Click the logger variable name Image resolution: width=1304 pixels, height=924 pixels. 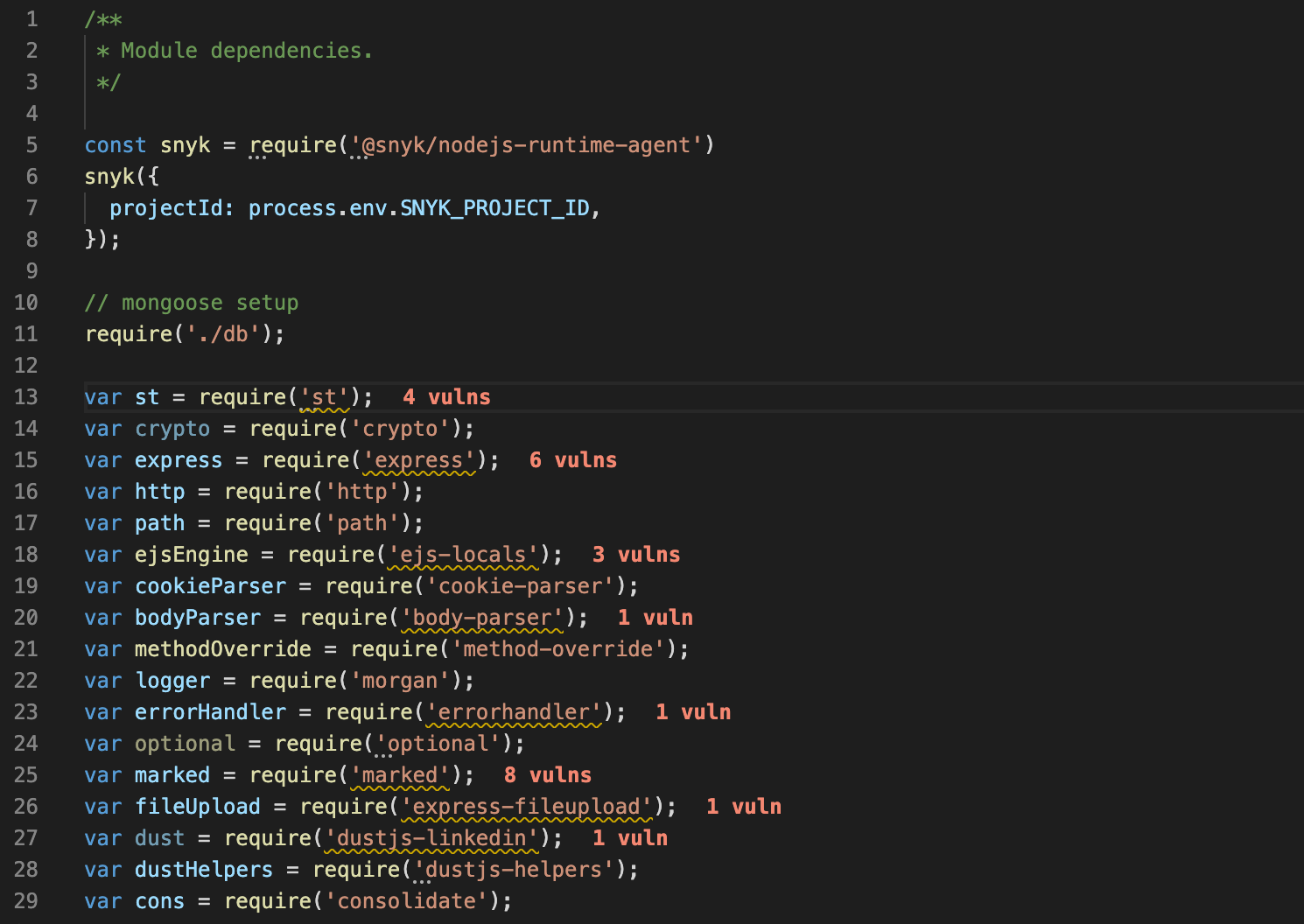[x=172, y=681]
